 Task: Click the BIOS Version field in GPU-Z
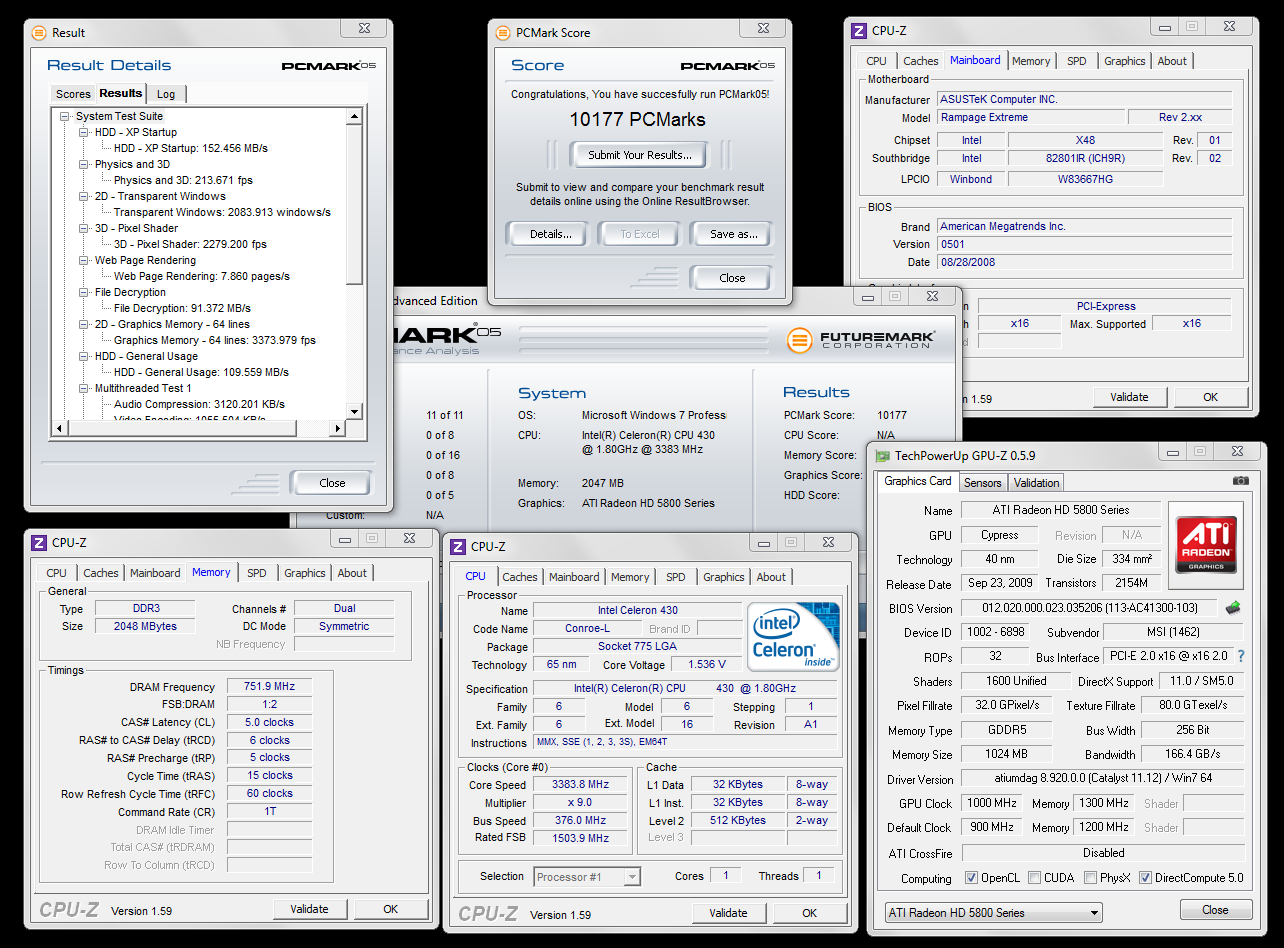tap(1090, 608)
